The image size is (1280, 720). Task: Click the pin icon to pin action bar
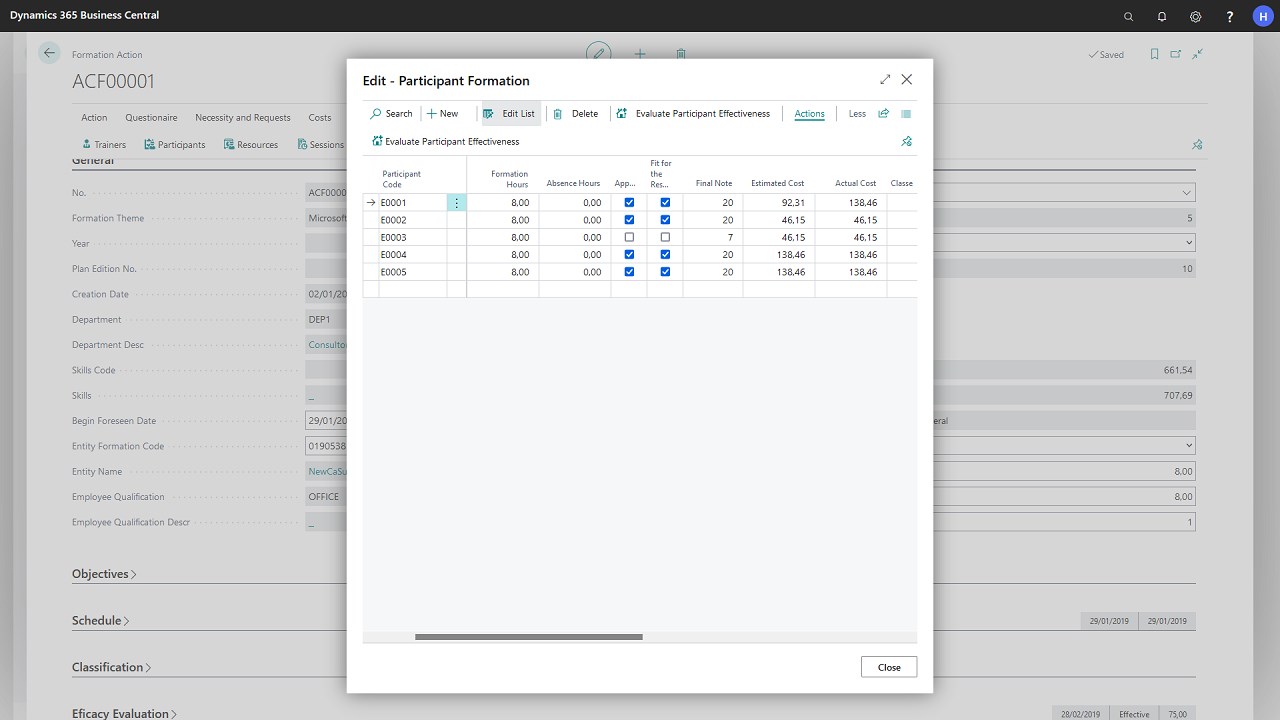[x=907, y=142]
